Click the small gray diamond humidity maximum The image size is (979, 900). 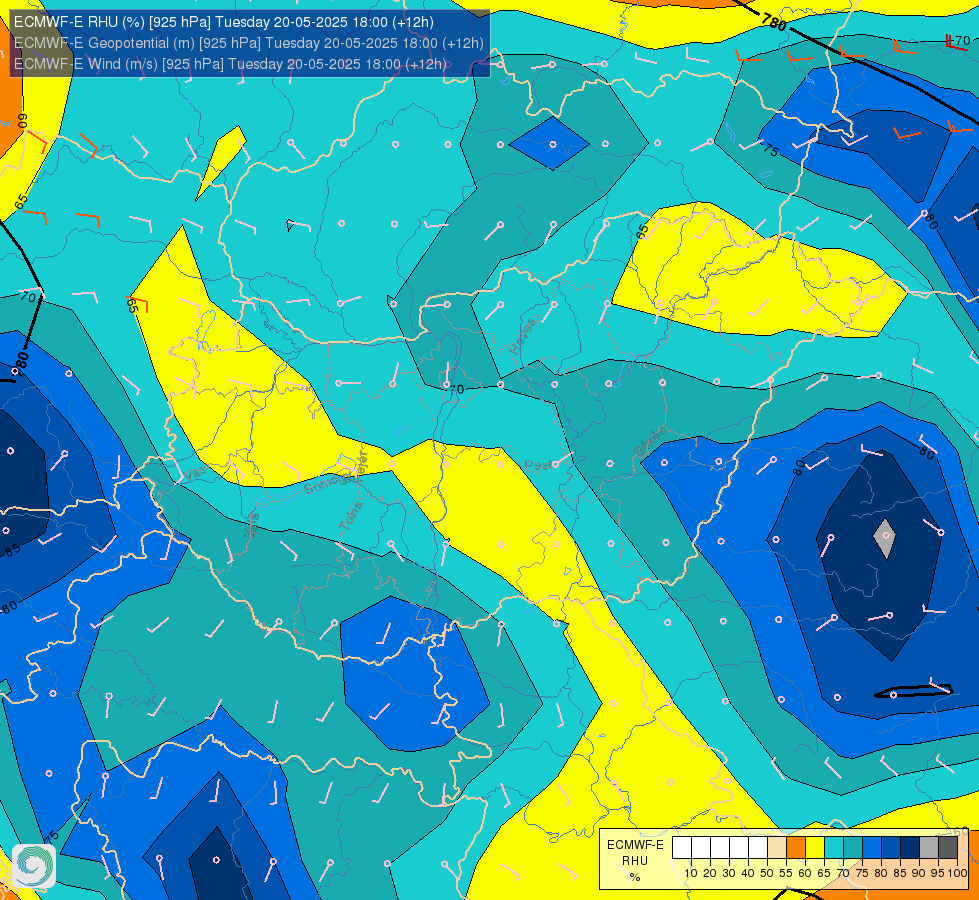click(884, 538)
